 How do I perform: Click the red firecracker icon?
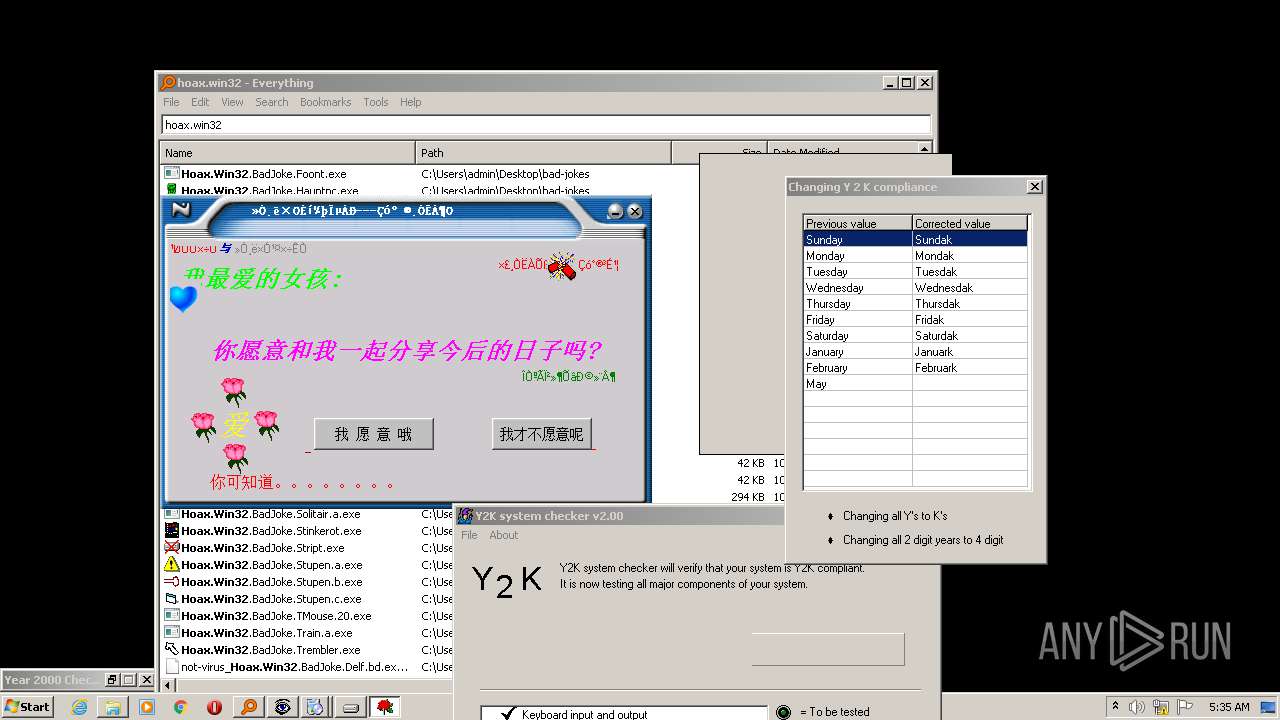click(x=563, y=265)
